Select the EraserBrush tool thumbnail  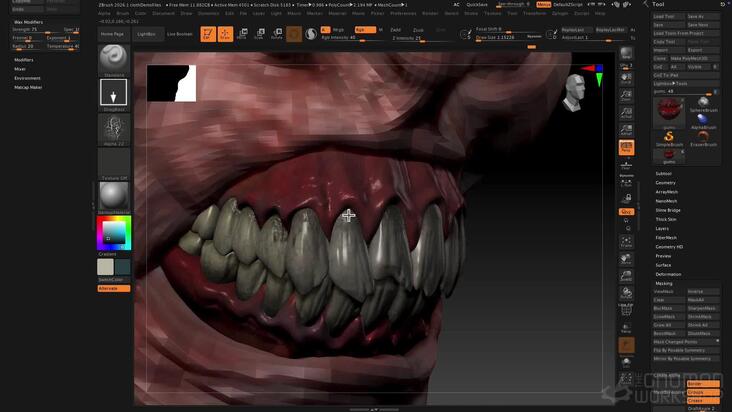(703, 139)
